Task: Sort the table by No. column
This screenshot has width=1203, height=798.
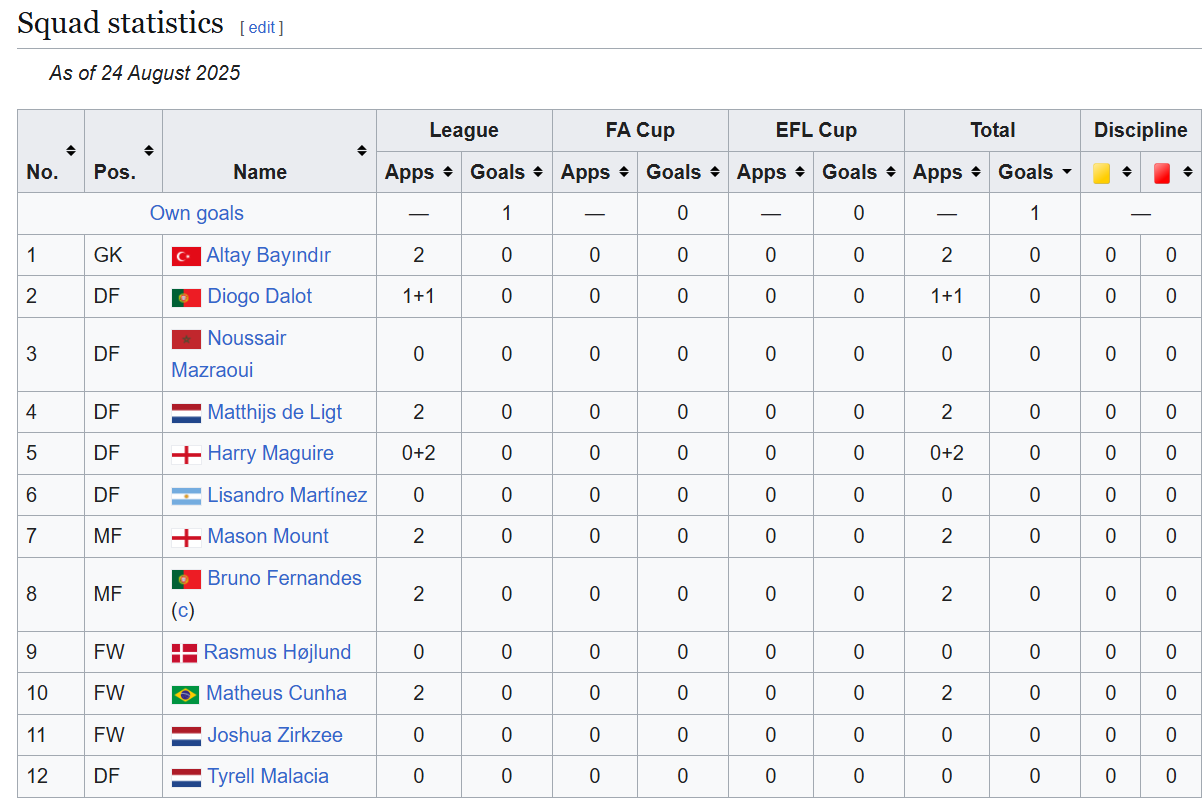Action: point(71,151)
